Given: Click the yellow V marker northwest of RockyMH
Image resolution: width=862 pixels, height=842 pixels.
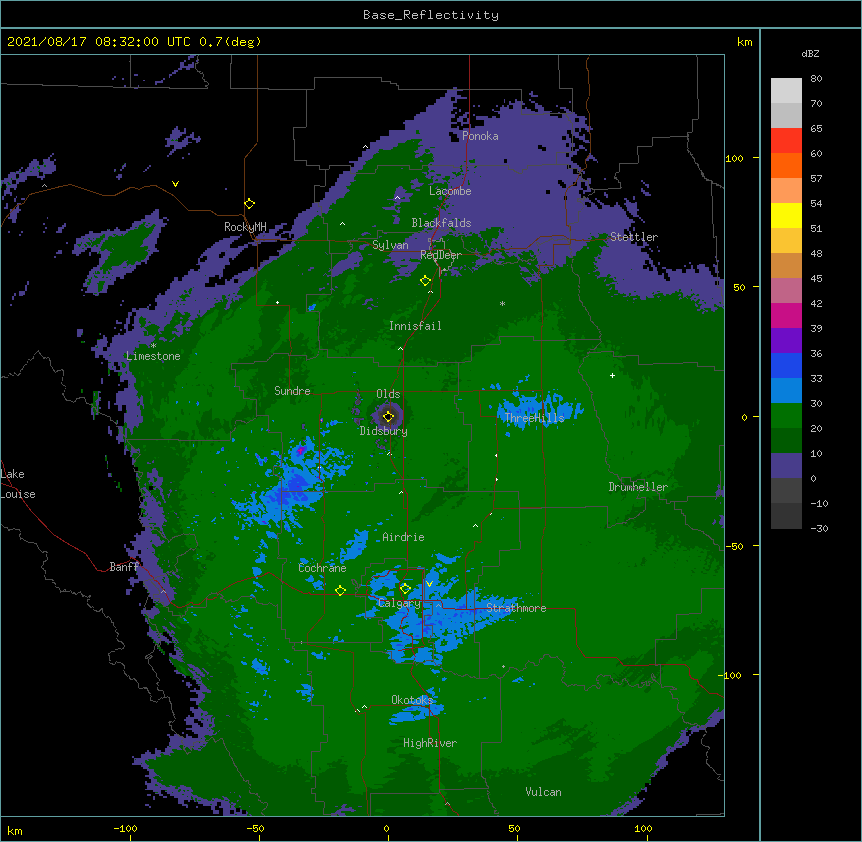Looking at the screenshot, I should click(x=175, y=184).
